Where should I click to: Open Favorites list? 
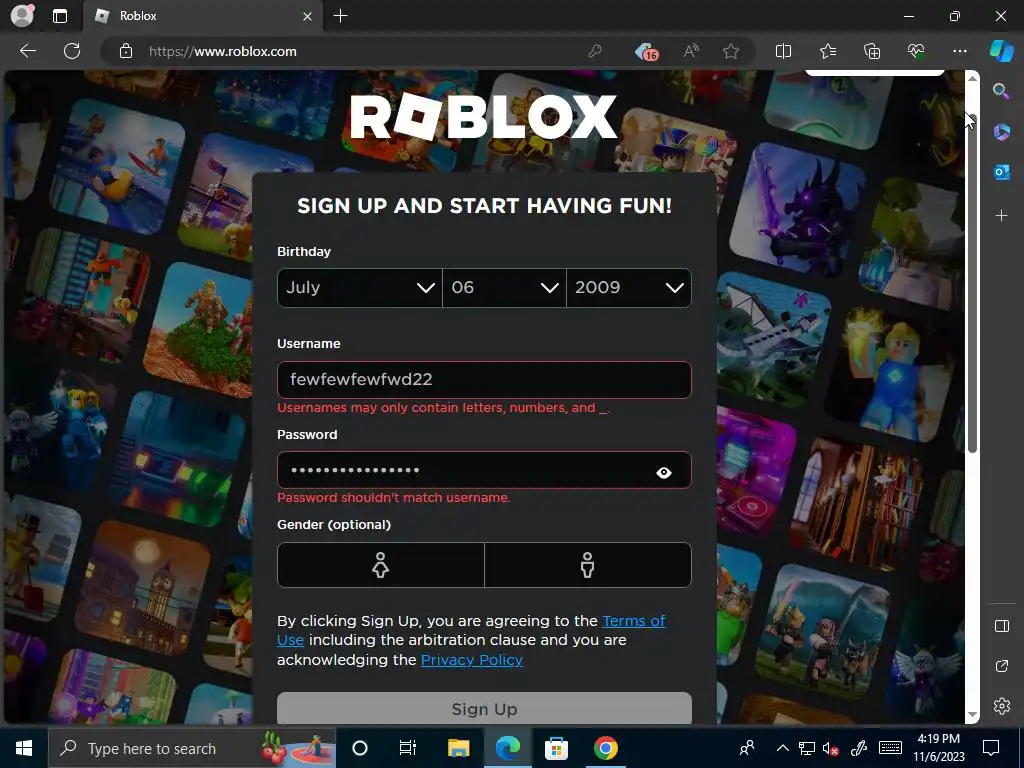coord(827,51)
